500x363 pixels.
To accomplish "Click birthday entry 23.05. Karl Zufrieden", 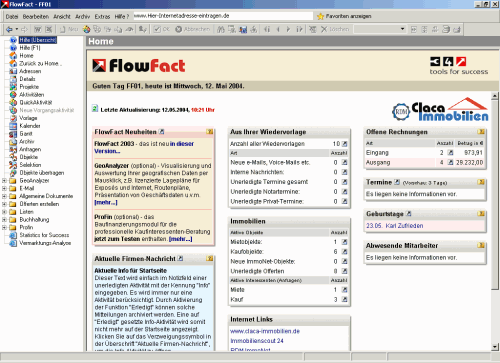I will (395, 226).
